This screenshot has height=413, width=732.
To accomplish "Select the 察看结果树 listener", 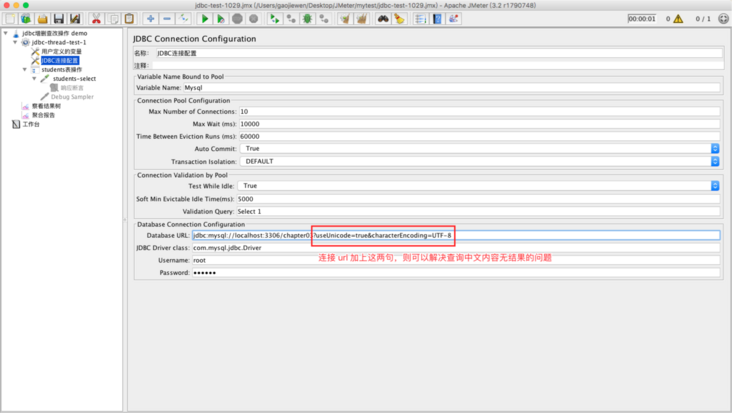I will coord(46,106).
